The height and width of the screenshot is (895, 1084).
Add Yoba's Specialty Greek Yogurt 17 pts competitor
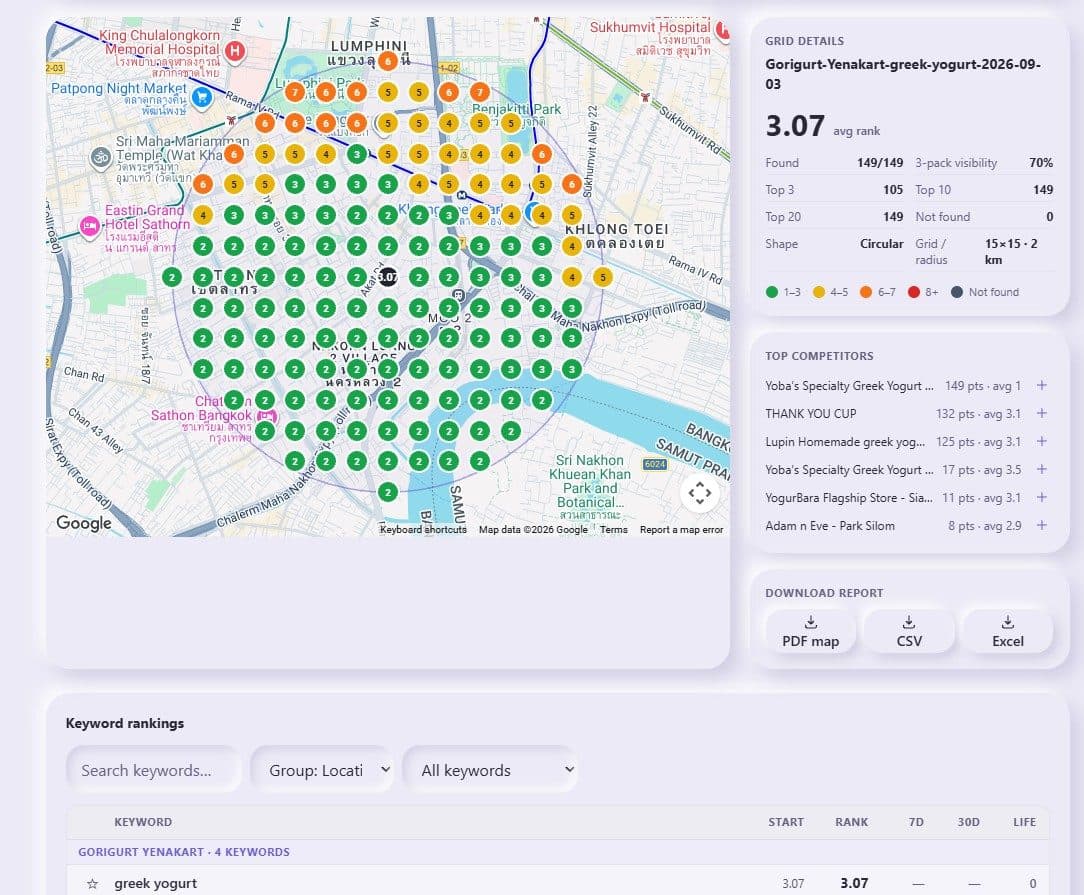point(1042,469)
